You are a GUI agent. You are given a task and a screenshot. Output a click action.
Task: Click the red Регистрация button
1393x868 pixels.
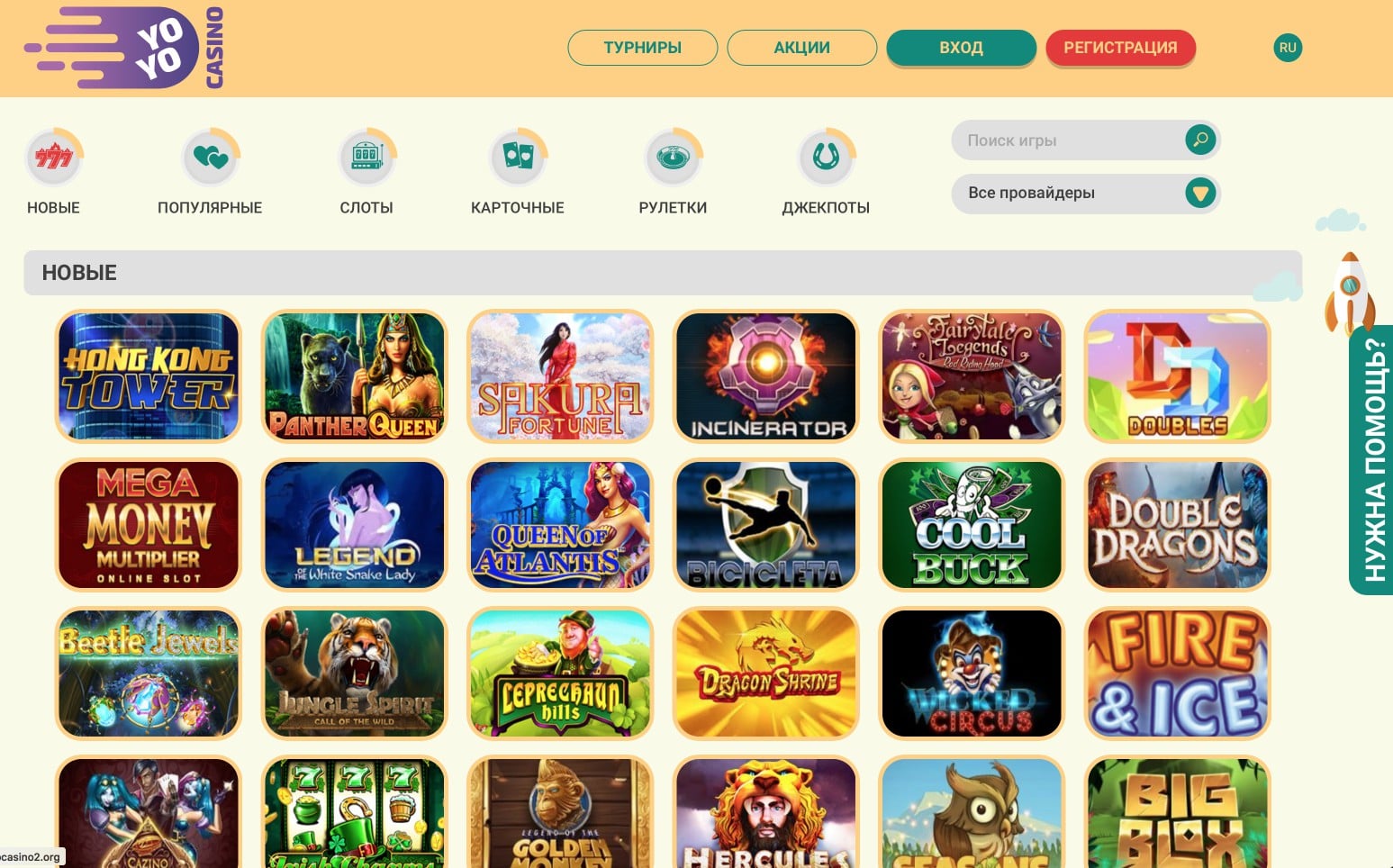coord(1121,48)
